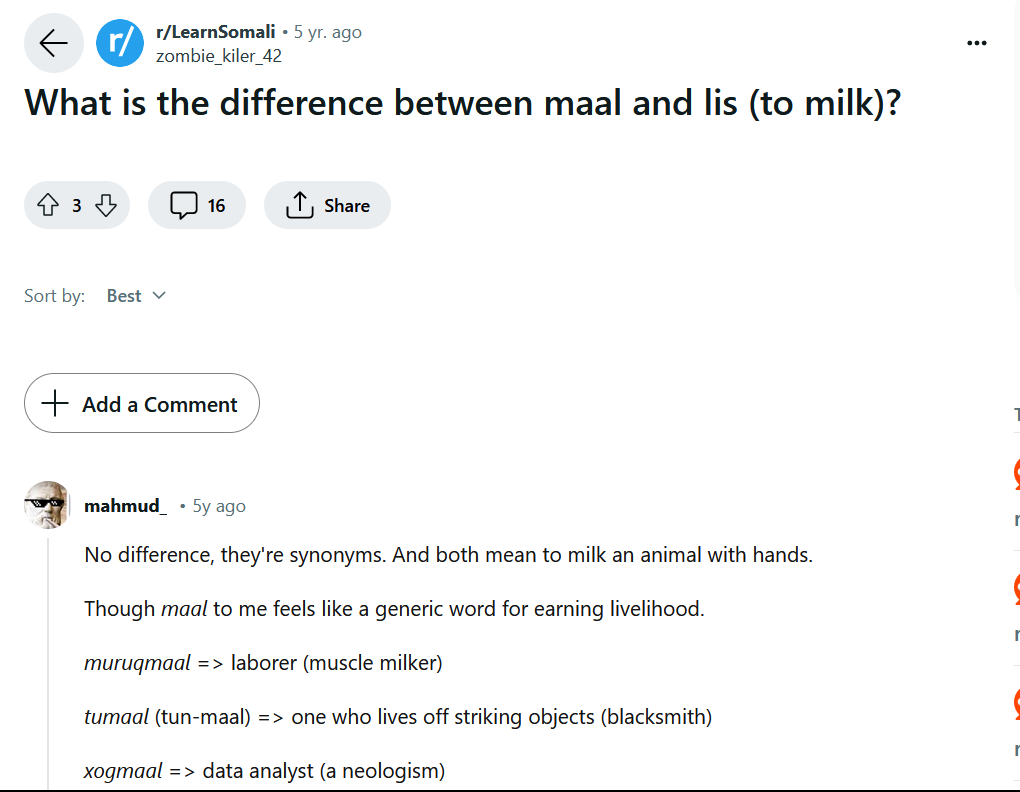Go to the r/LearnSomali subreddit link
Screen dimensions: 1020x792
click(x=215, y=32)
